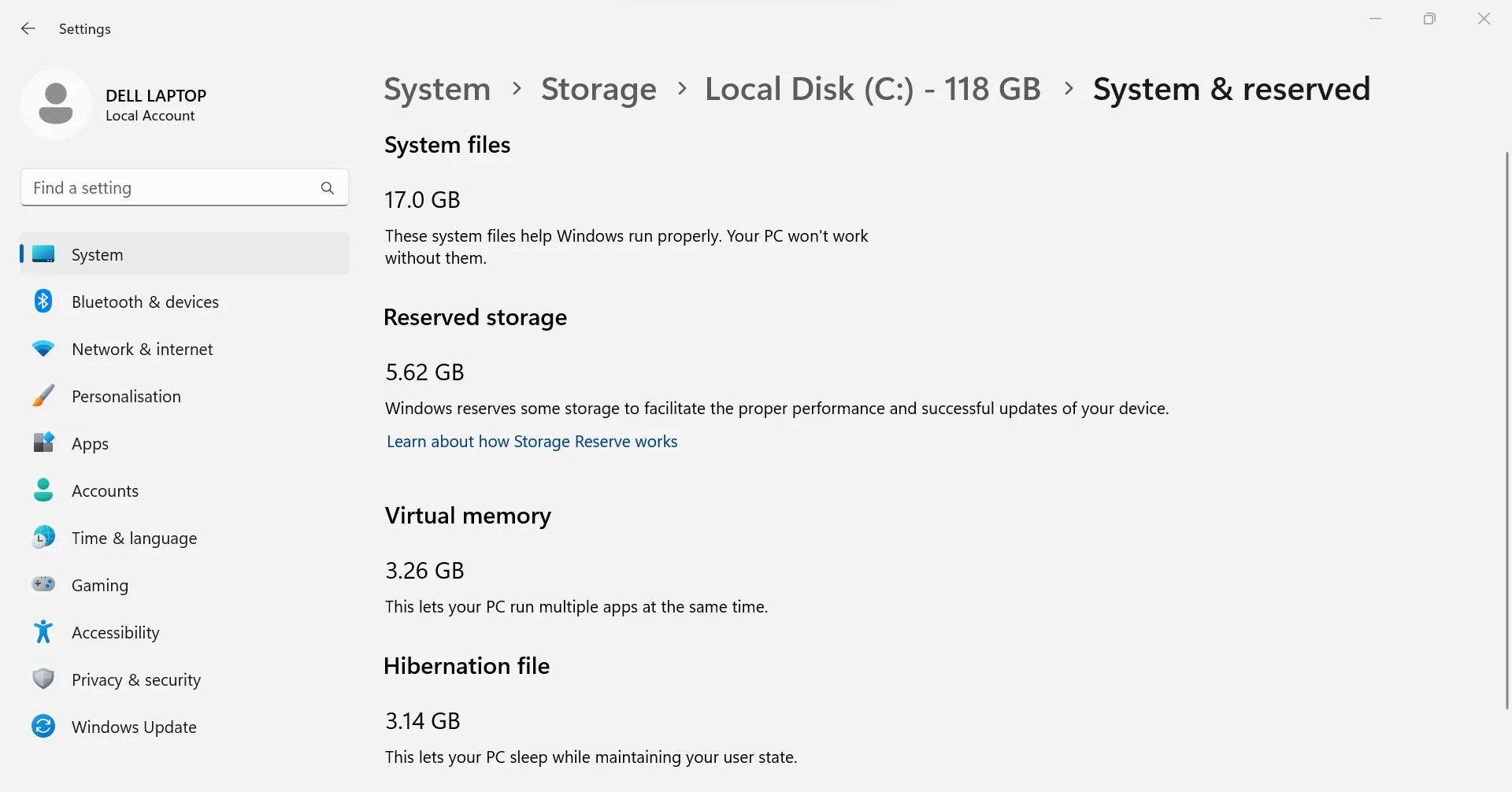Image resolution: width=1512 pixels, height=792 pixels.
Task: Click the Personalisation brush icon
Action: pos(43,395)
